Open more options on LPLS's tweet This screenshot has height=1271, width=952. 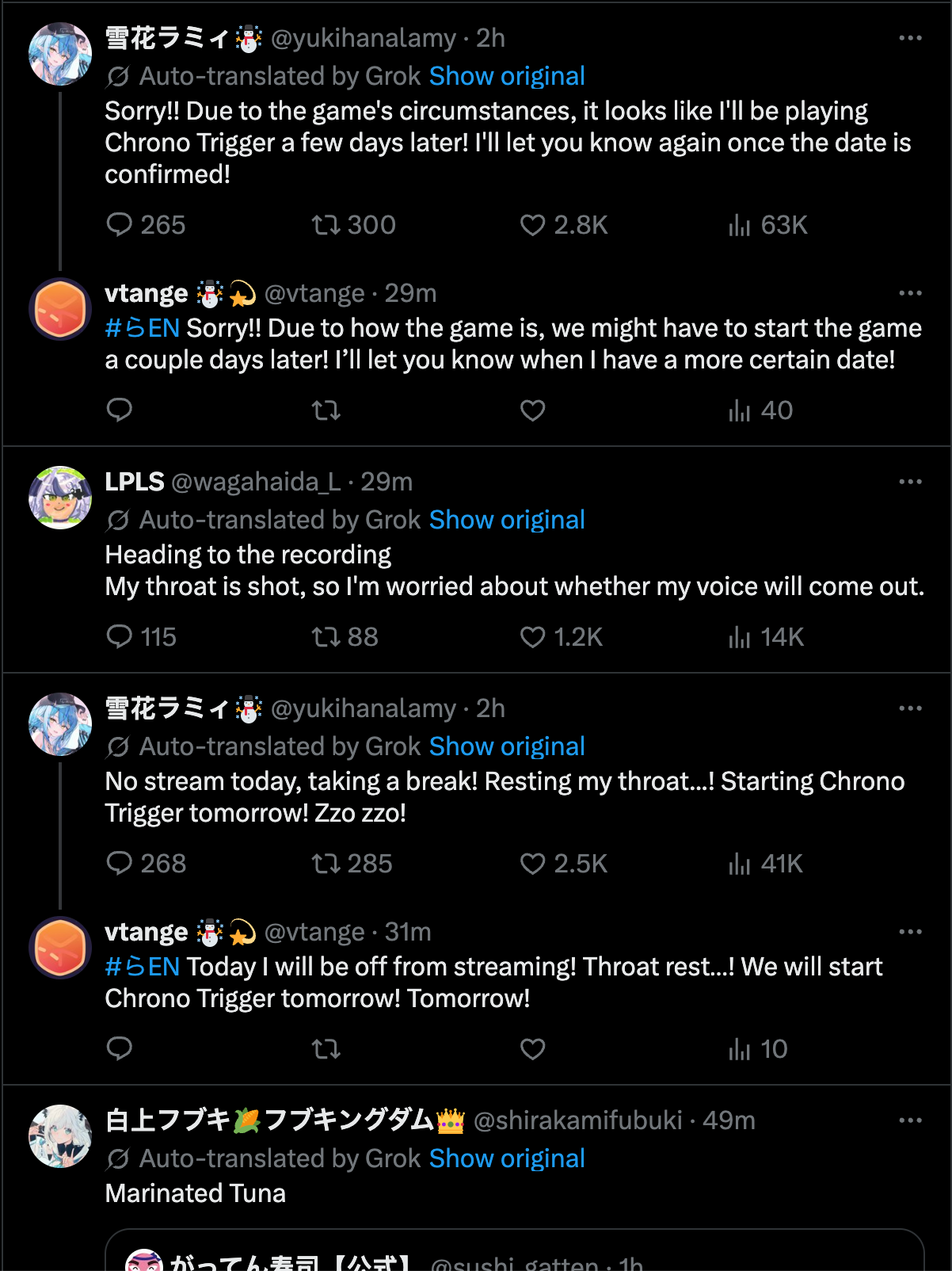pyautogui.click(x=910, y=482)
